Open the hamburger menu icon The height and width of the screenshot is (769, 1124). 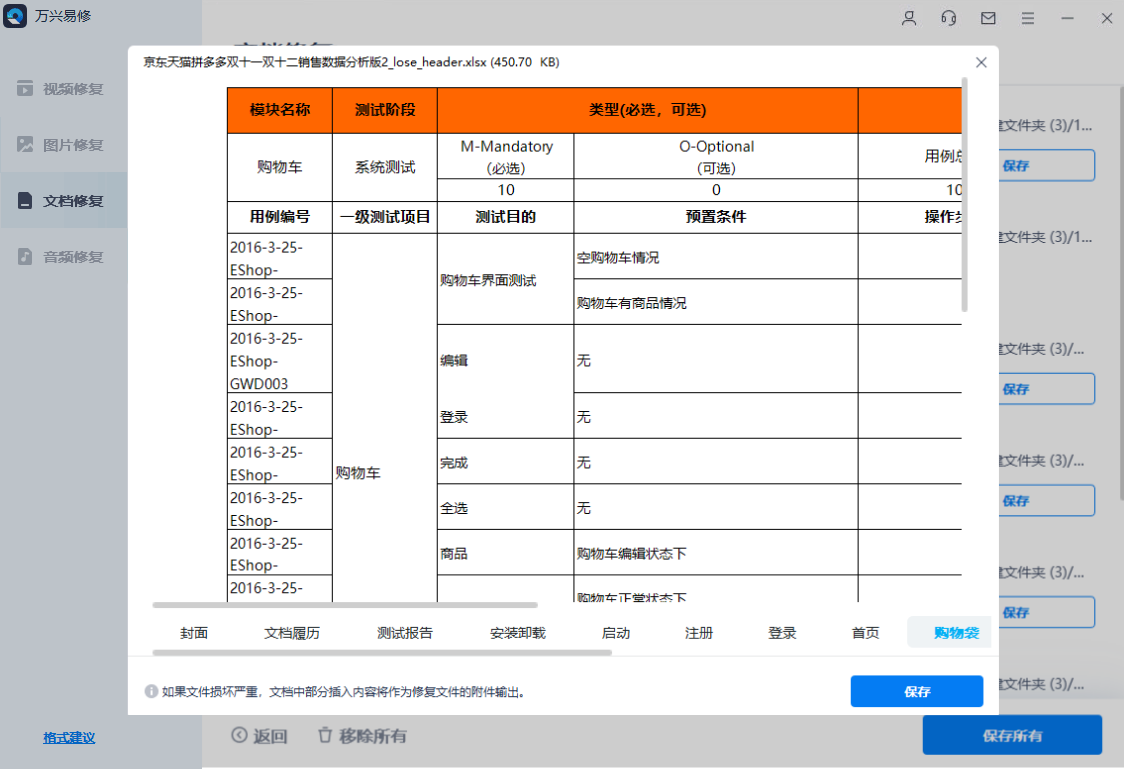[x=1028, y=17]
